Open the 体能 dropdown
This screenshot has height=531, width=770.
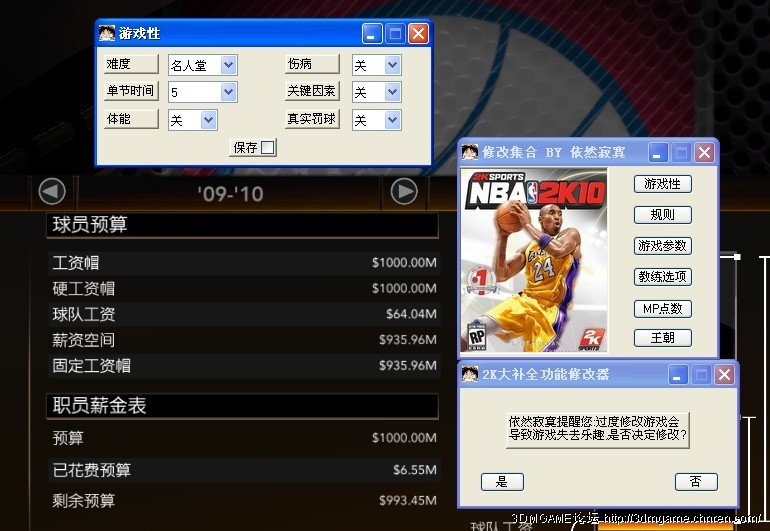208,120
